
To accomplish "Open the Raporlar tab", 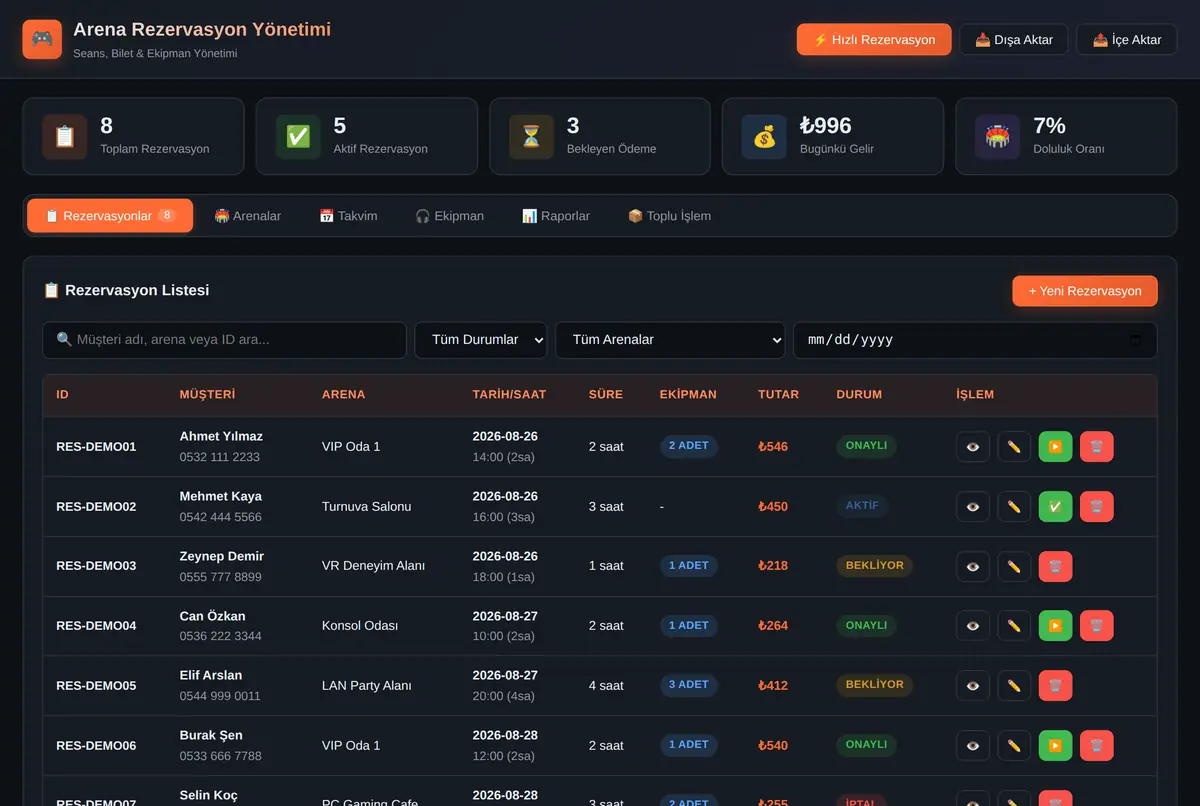I will [x=556, y=216].
